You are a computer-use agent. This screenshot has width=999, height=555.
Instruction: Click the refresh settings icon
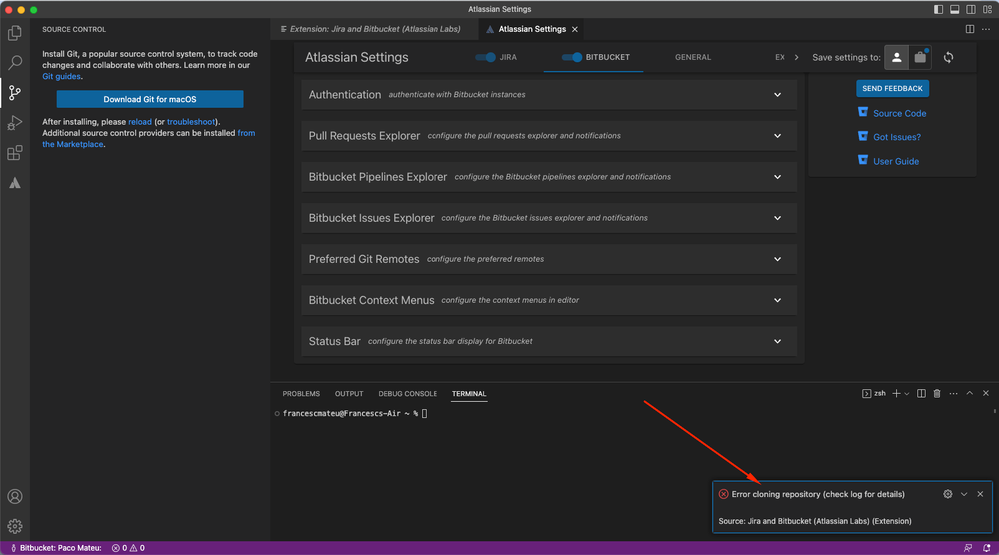(x=949, y=57)
